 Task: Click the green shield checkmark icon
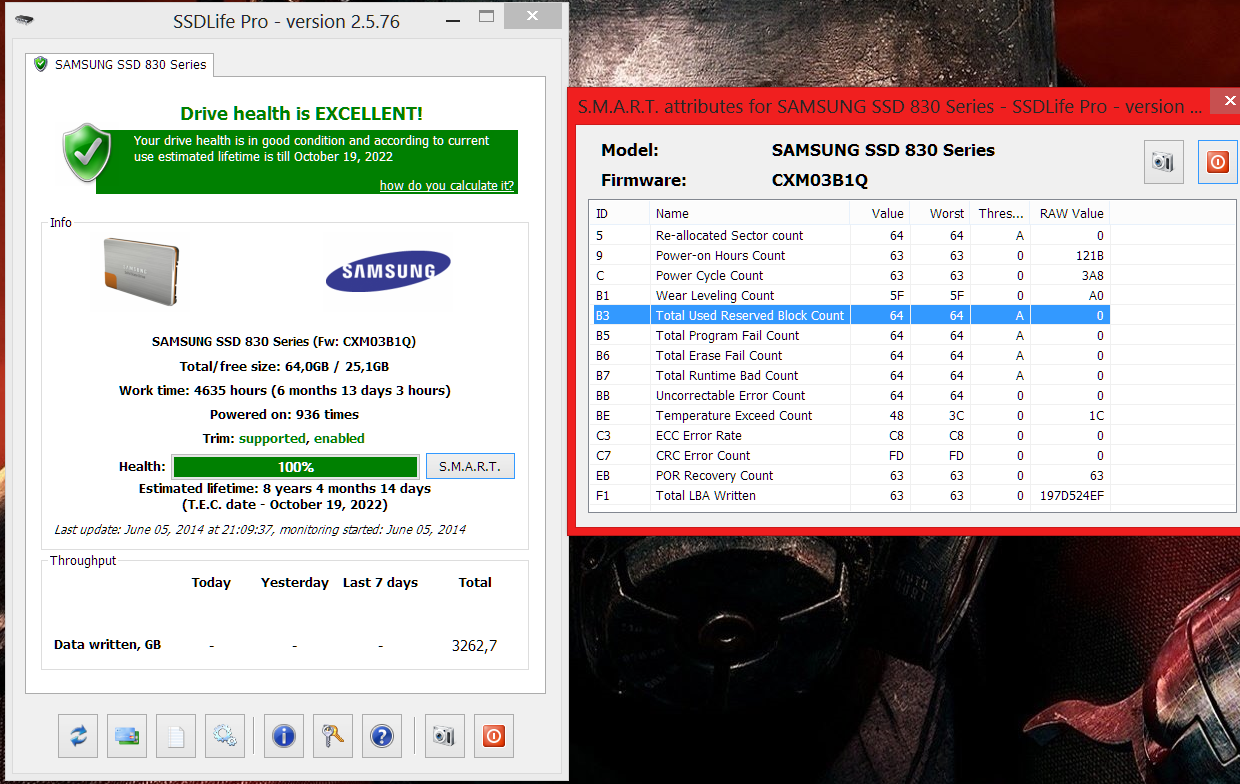click(x=87, y=152)
